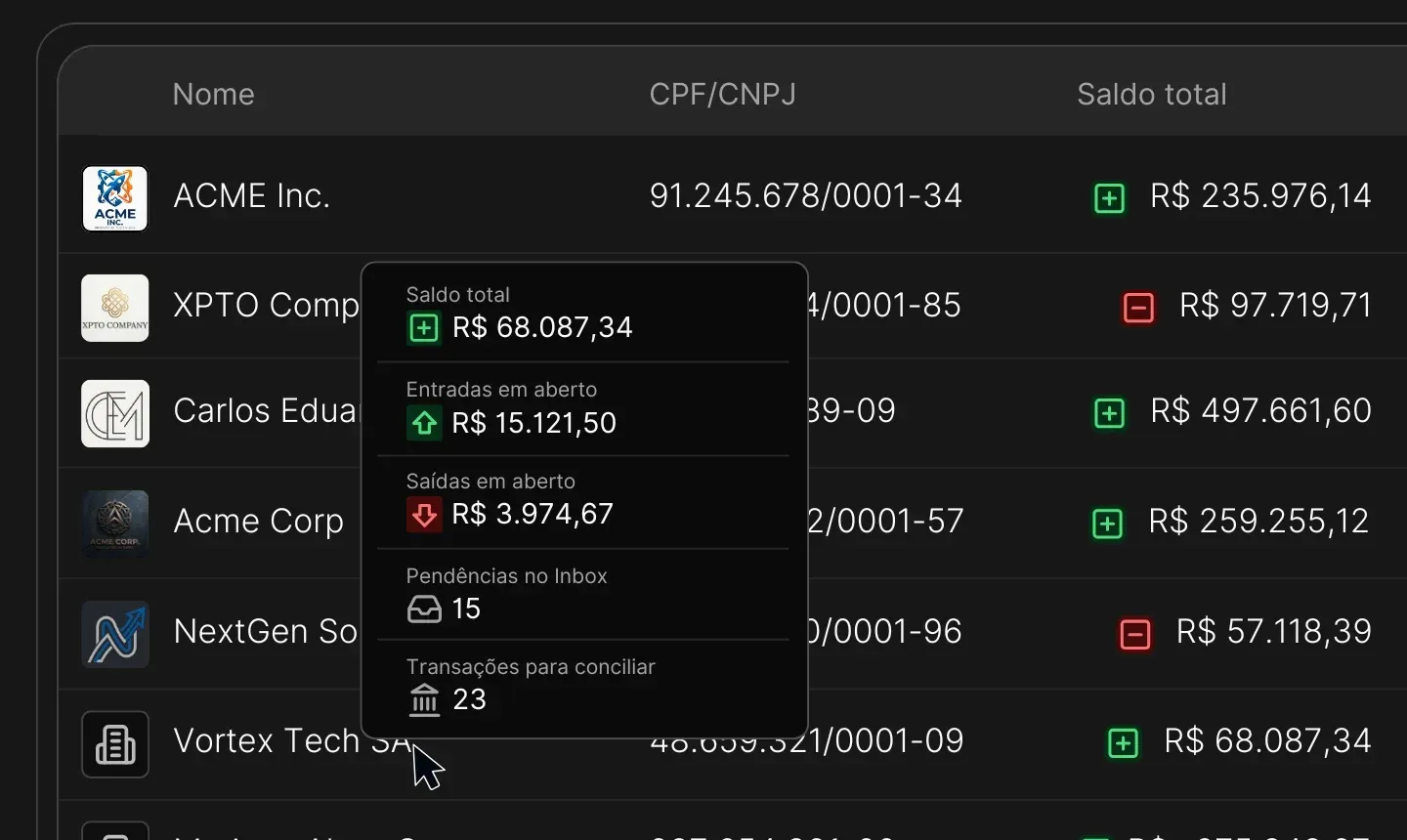1407x840 pixels.
Task: Click the inbox icon next to 15
Action: pos(424,609)
